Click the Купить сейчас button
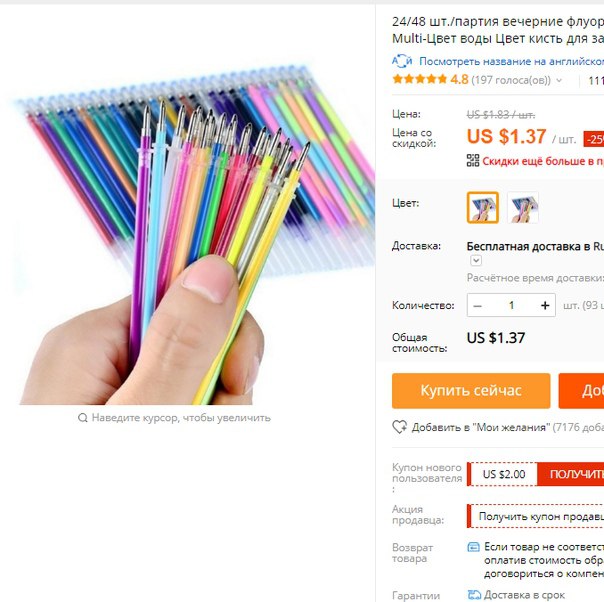604x602 pixels. pyautogui.click(x=471, y=391)
